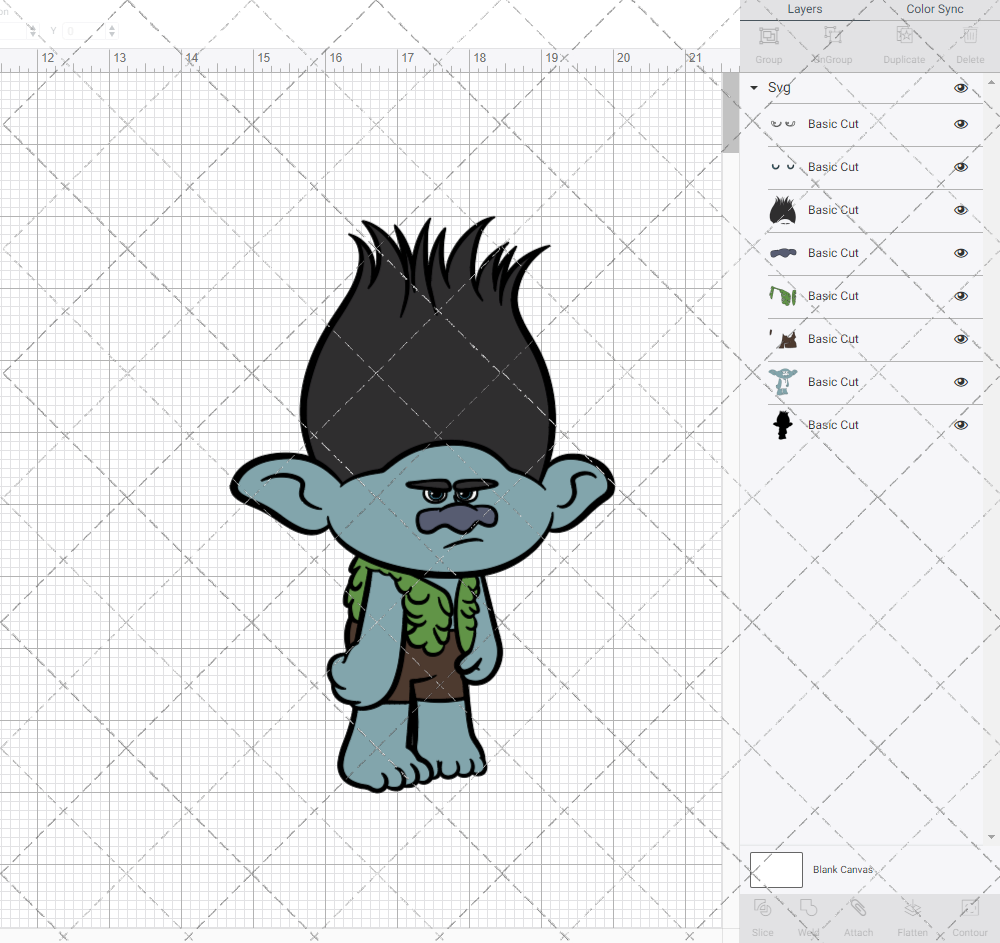Screen dimensions: 1000x943
Task: Select the Flatten tool
Action: tap(913, 908)
